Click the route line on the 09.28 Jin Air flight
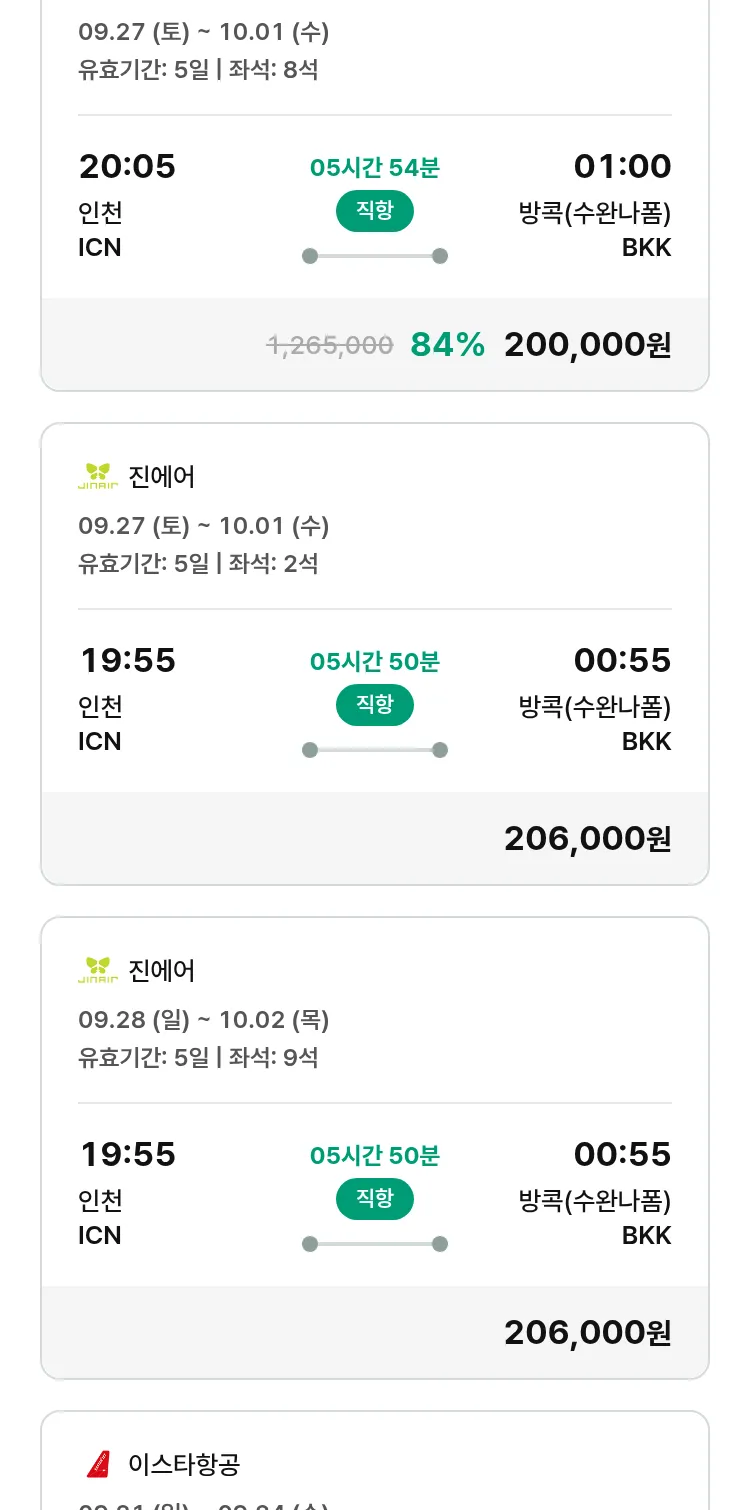 click(x=374, y=1244)
